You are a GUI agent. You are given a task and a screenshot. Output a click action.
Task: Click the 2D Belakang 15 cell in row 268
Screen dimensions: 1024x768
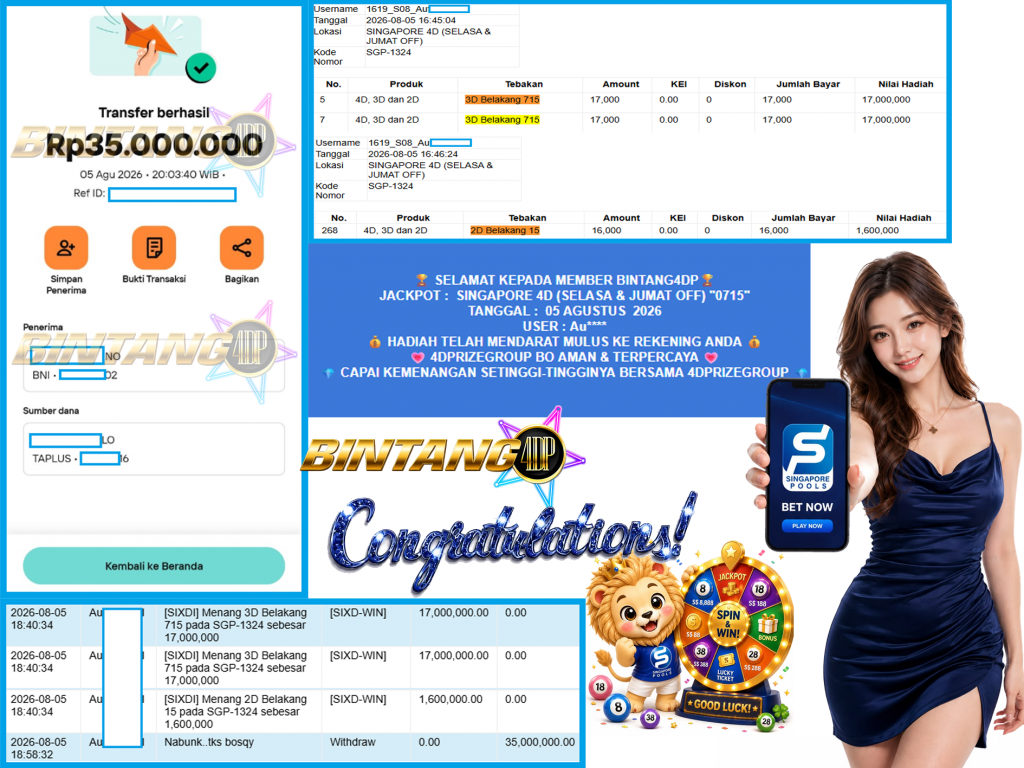tap(505, 230)
